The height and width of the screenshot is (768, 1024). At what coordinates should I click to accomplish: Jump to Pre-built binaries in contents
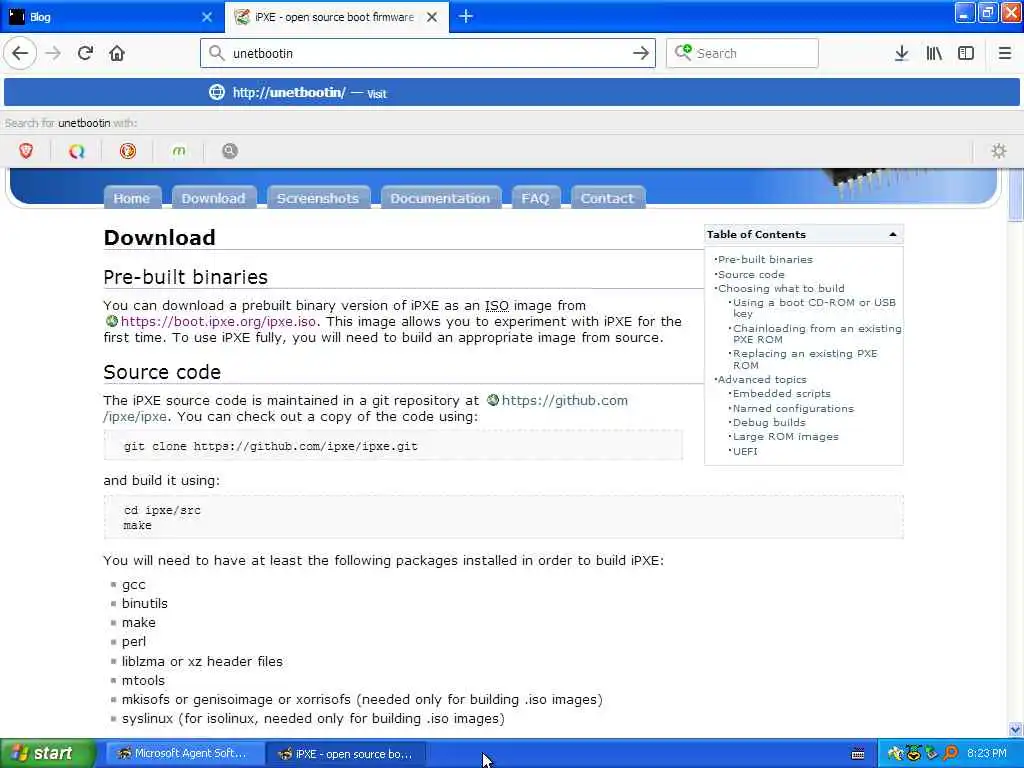pyautogui.click(x=765, y=259)
